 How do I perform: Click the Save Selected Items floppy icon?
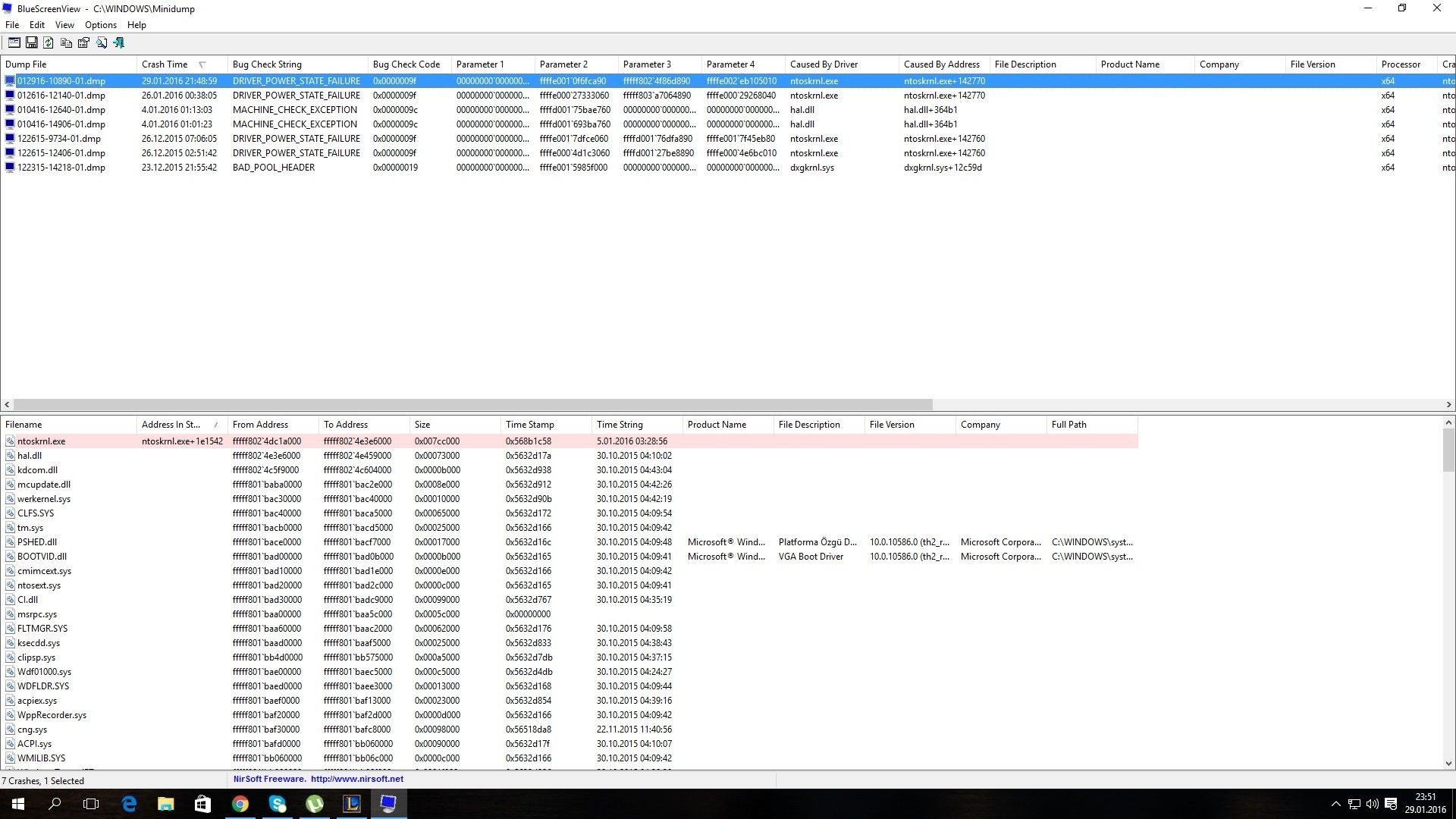pyautogui.click(x=31, y=43)
